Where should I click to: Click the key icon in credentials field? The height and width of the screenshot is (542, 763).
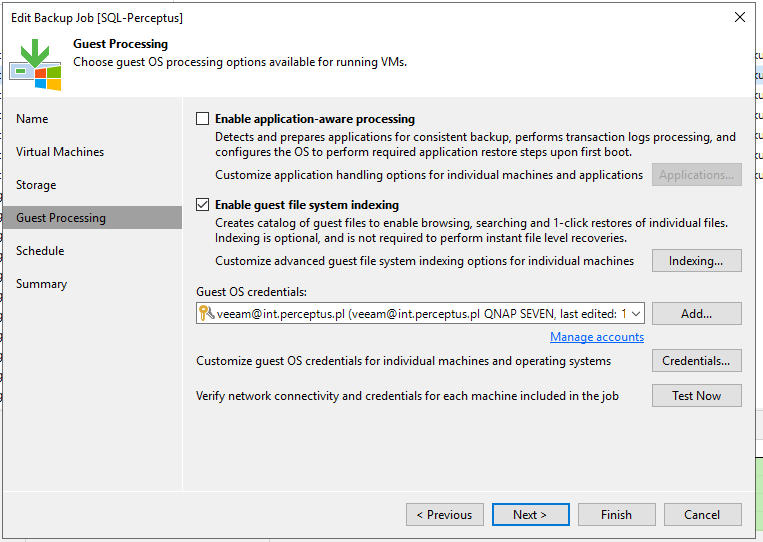[x=206, y=313]
